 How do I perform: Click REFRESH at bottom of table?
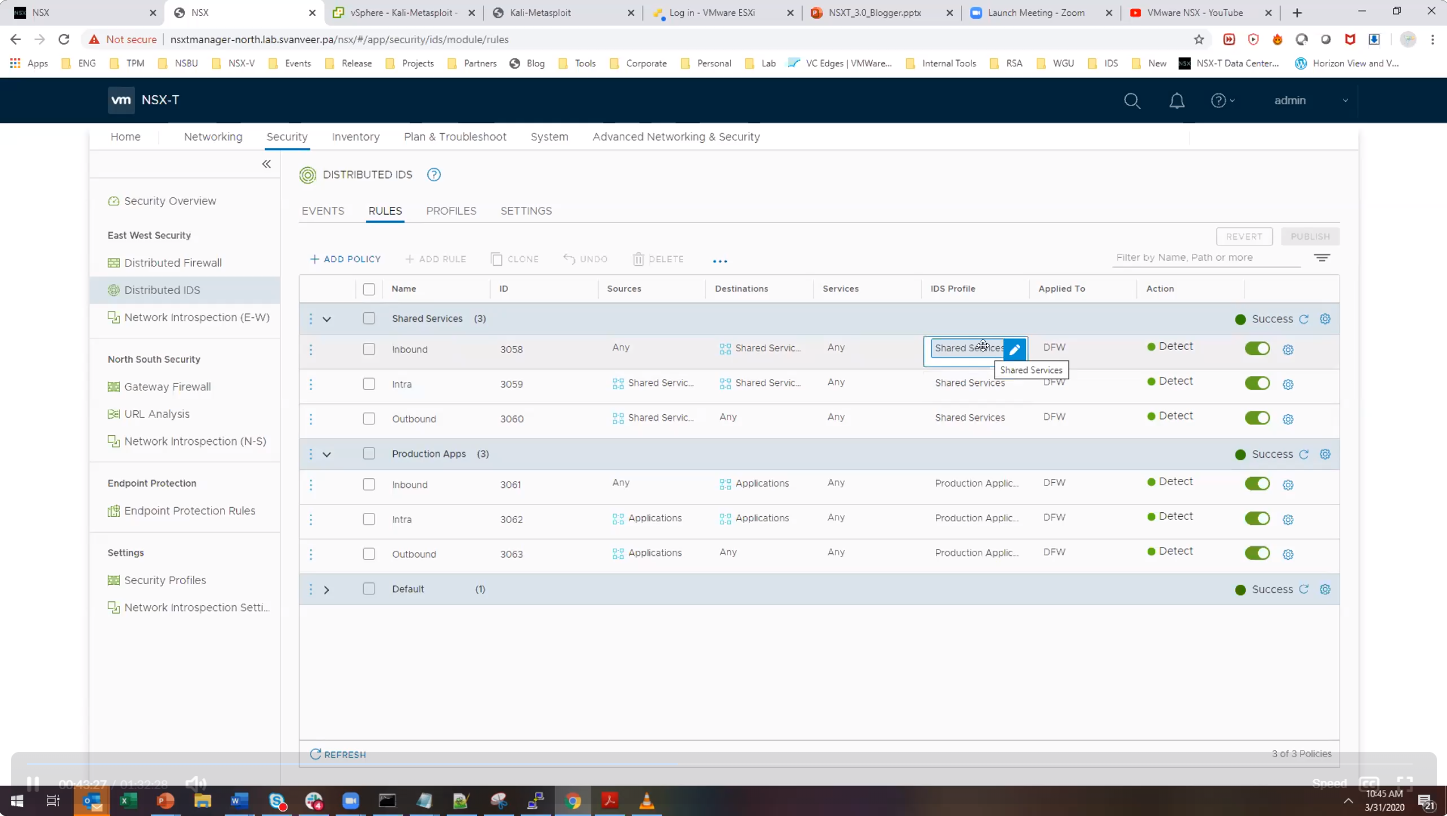click(338, 755)
